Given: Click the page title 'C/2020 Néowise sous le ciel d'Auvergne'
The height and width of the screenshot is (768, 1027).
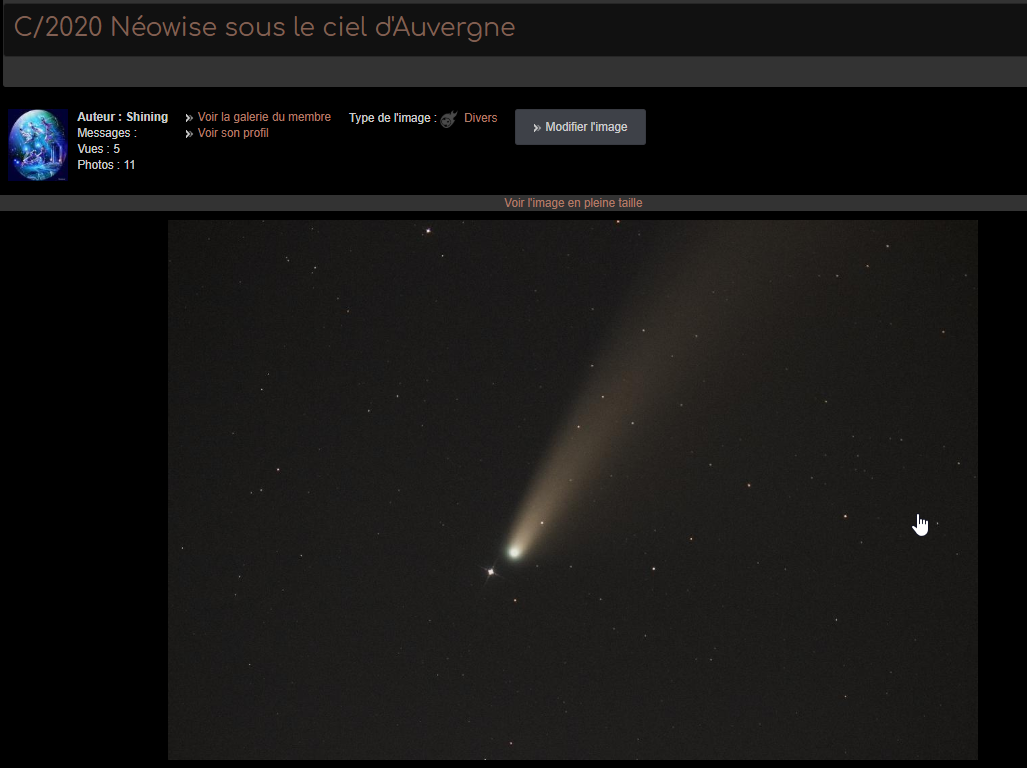Looking at the screenshot, I should click(265, 27).
